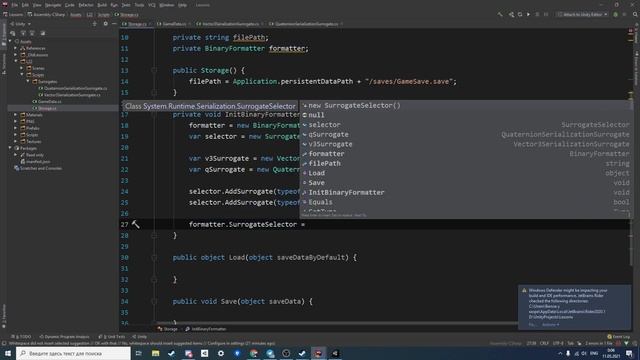Click the Windows Start button
The image size is (640, 360).
[x=8, y=353]
